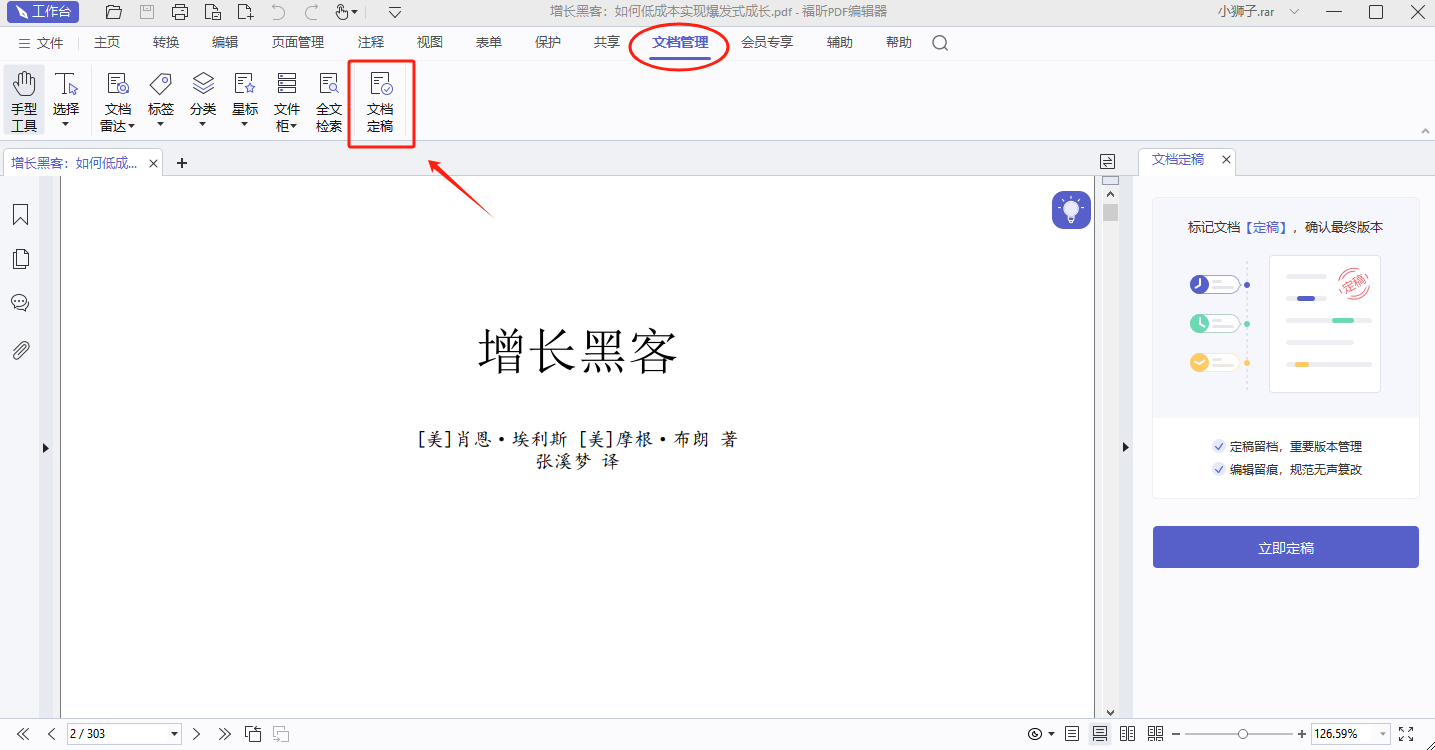Screen dimensions: 1435x750
Task: Open the zoom percentage dropdown
Action: (x=1383, y=734)
